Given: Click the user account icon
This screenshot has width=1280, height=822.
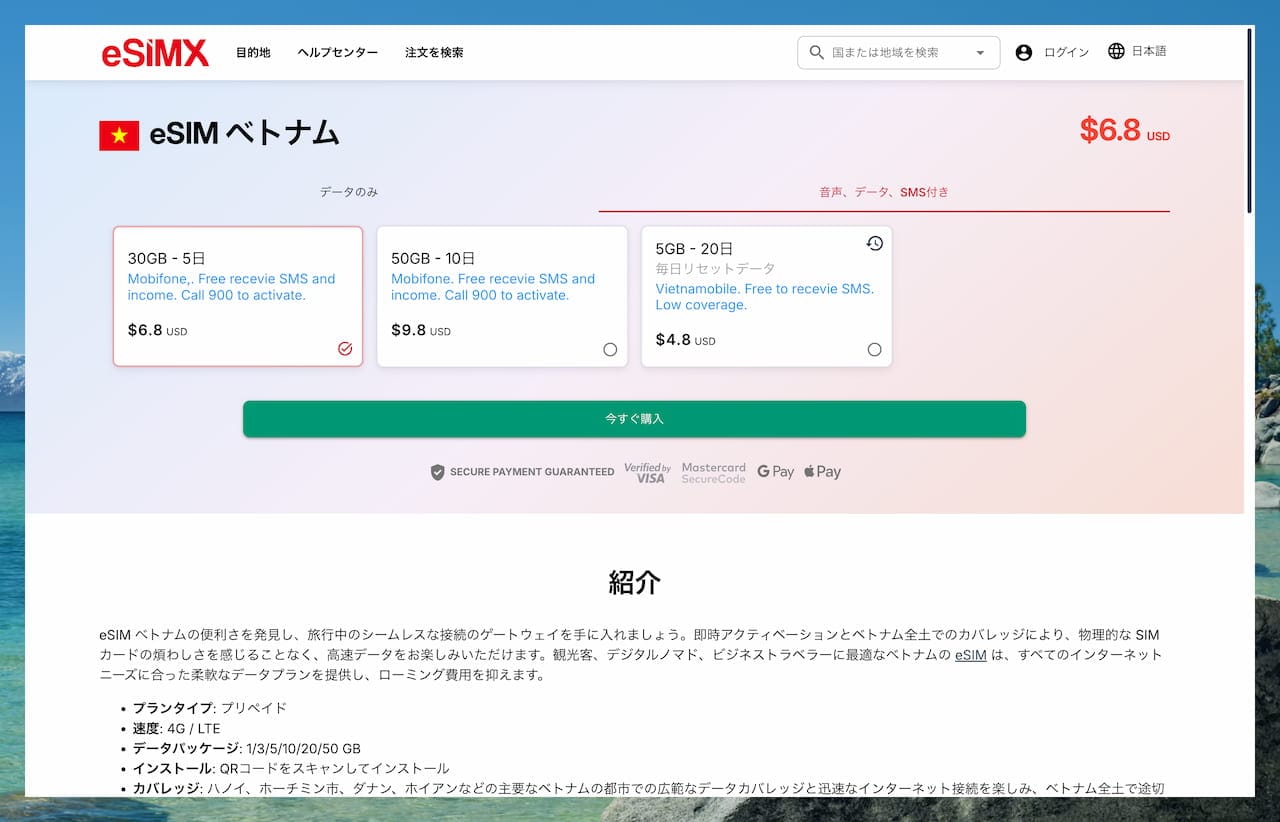Looking at the screenshot, I should click(1023, 53).
